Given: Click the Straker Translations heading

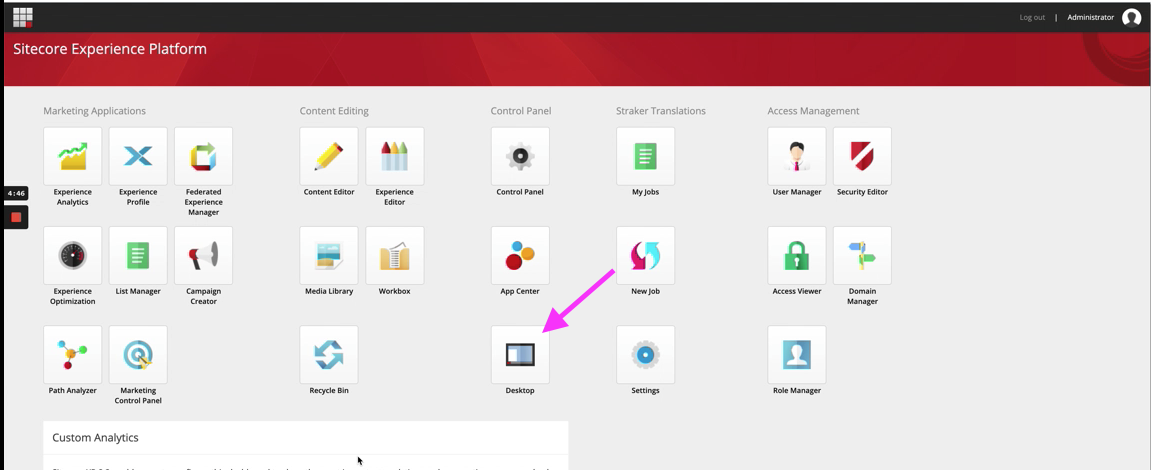Looking at the screenshot, I should [x=661, y=111].
